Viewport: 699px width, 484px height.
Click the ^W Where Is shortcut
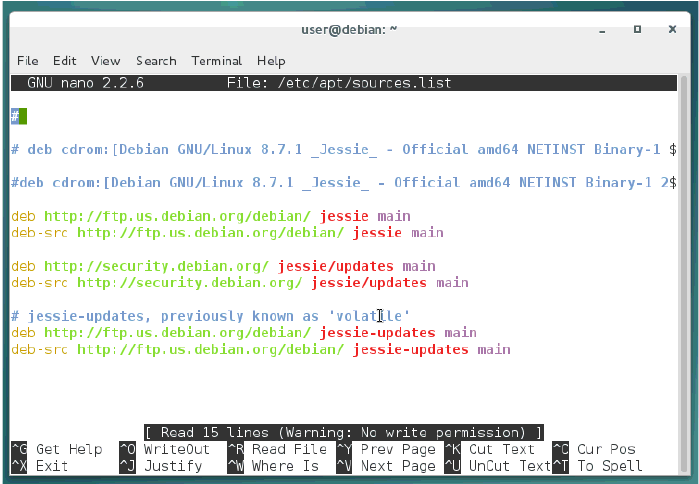(x=273, y=466)
